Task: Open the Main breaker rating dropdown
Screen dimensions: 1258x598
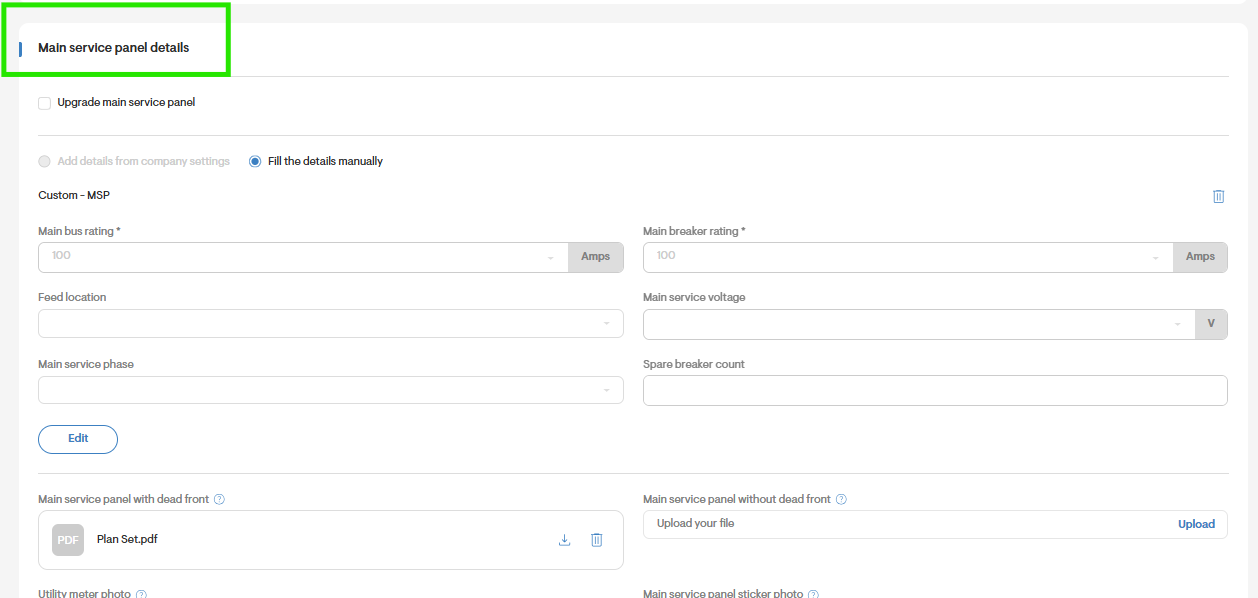Action: click(x=908, y=257)
